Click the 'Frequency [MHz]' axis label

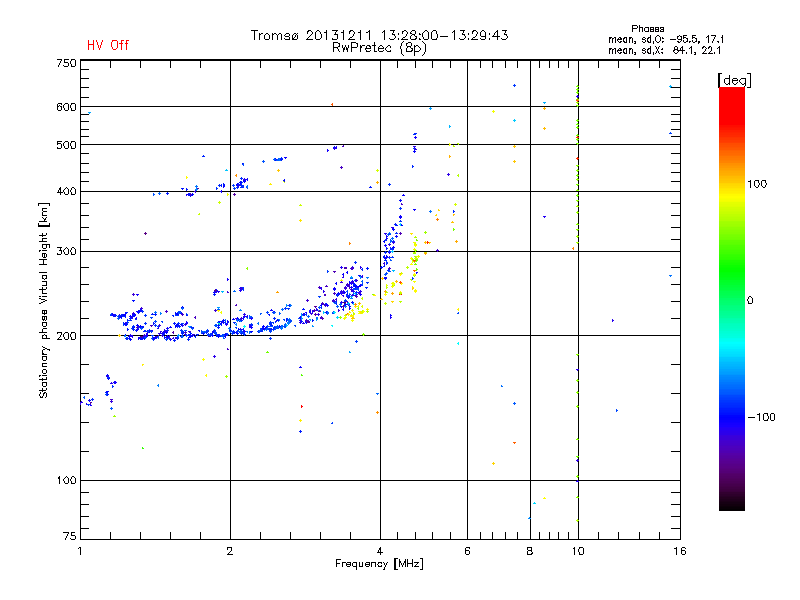point(379,564)
